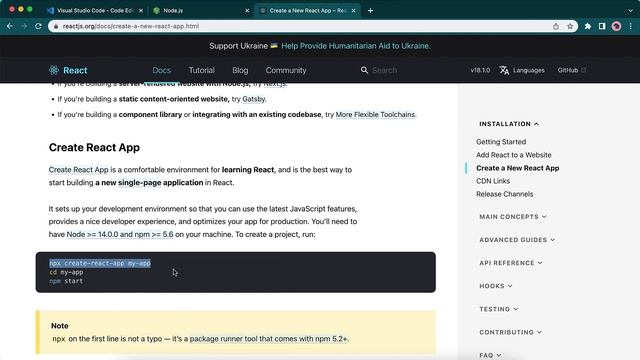Image resolution: width=640 pixels, height=360 pixels.
Task: Open the extensions puzzle icon
Action: point(588,26)
